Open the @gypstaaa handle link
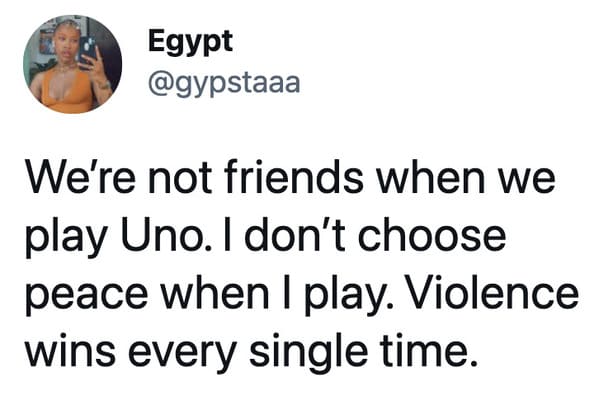The height and width of the screenshot is (396, 599). tap(224, 84)
